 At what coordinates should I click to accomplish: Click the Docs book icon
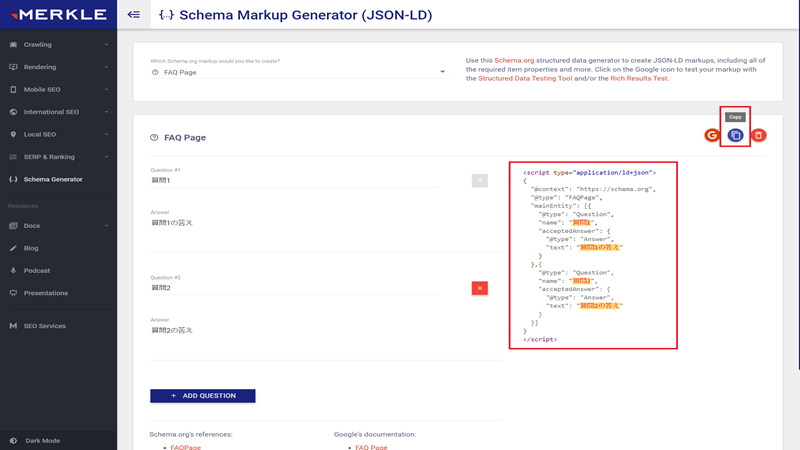(x=13, y=226)
